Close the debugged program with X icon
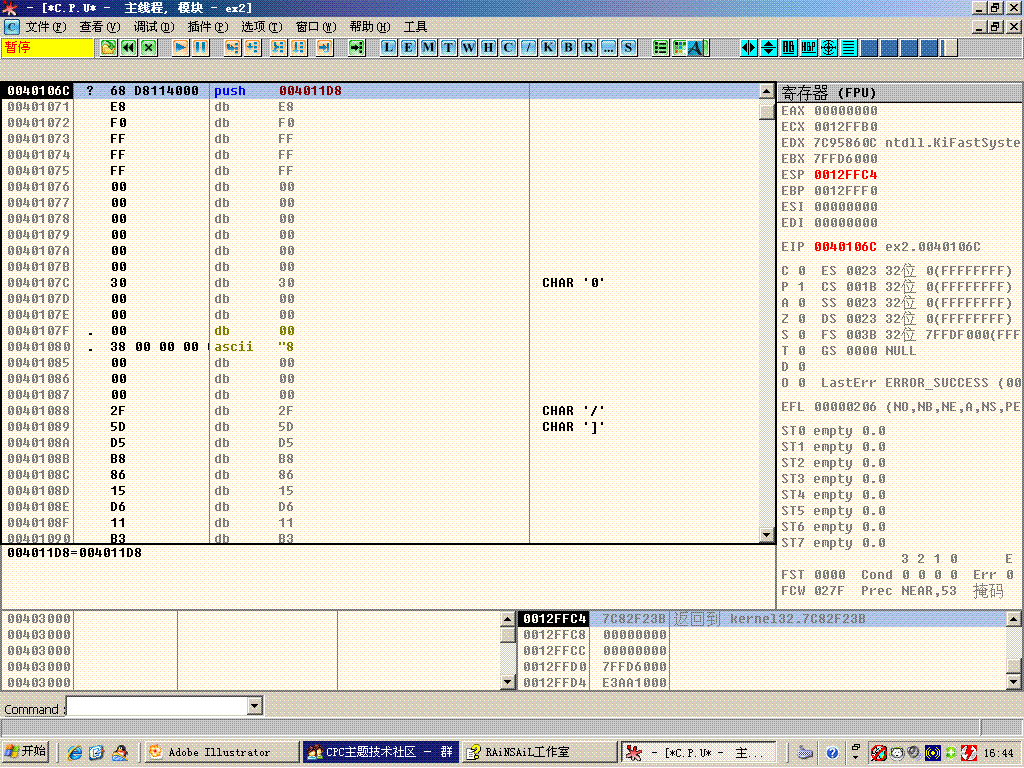 [x=149, y=48]
